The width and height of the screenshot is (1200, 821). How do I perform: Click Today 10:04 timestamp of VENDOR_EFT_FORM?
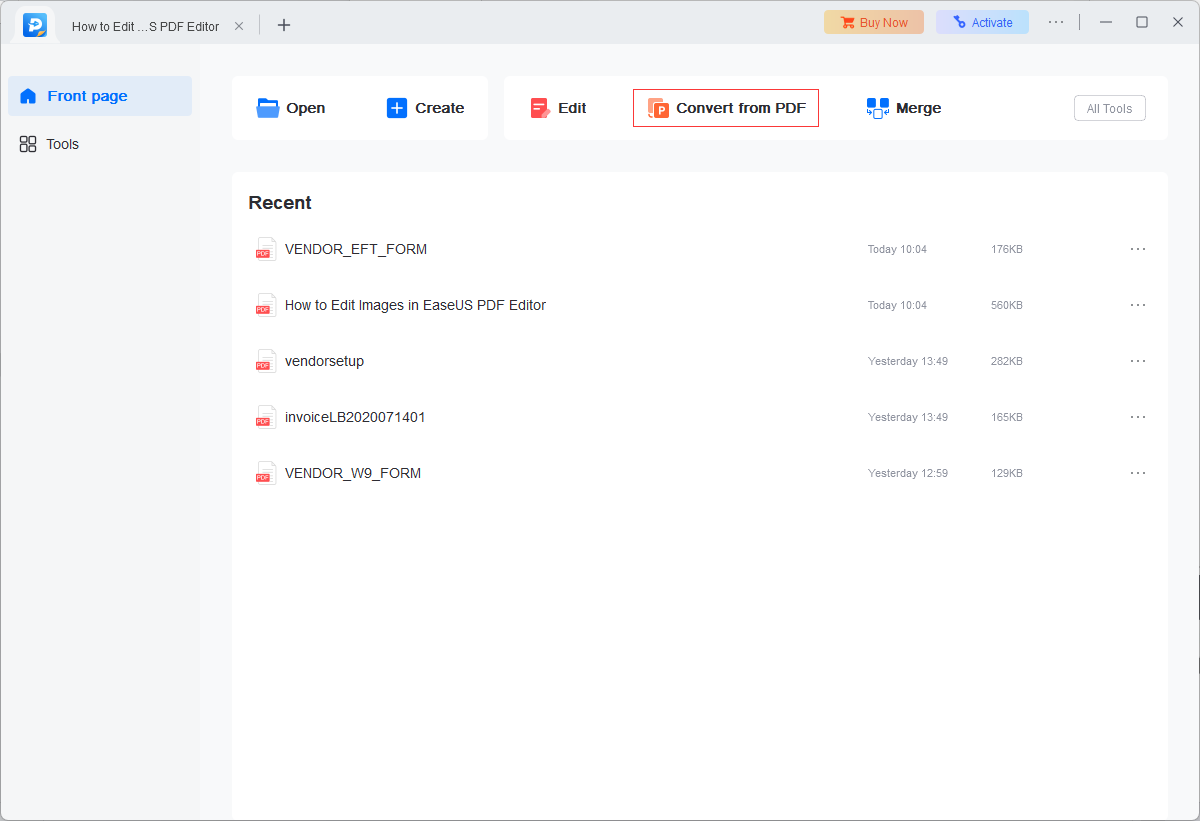(x=897, y=249)
